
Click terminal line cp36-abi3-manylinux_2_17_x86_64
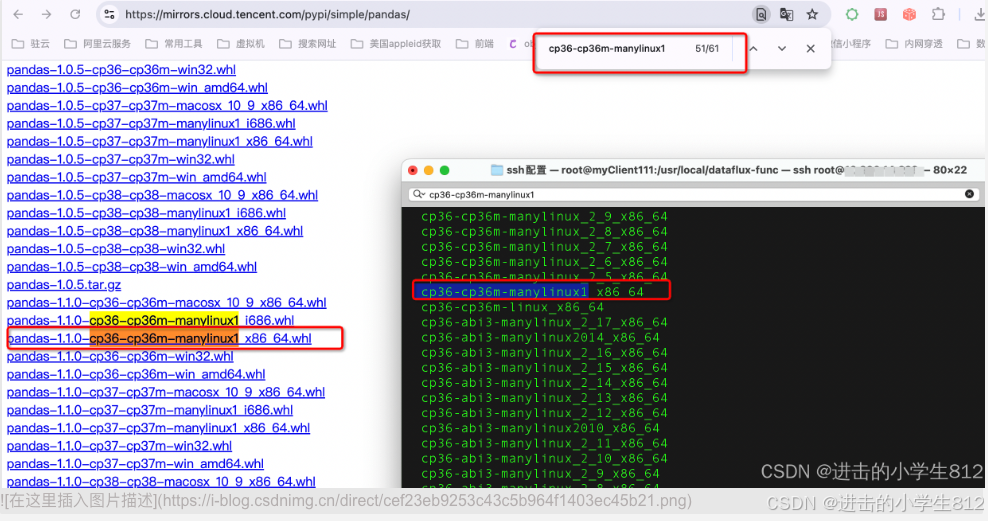coord(544,323)
